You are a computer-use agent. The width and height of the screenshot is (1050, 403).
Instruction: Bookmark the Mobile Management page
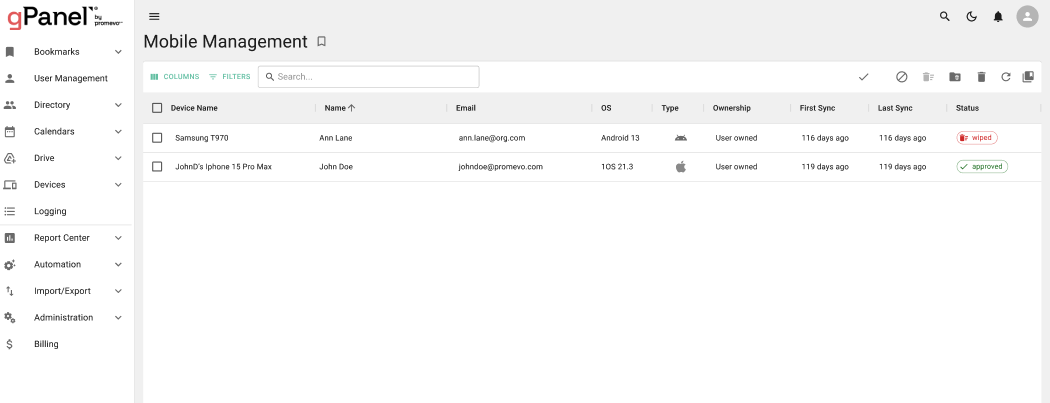[x=321, y=42]
